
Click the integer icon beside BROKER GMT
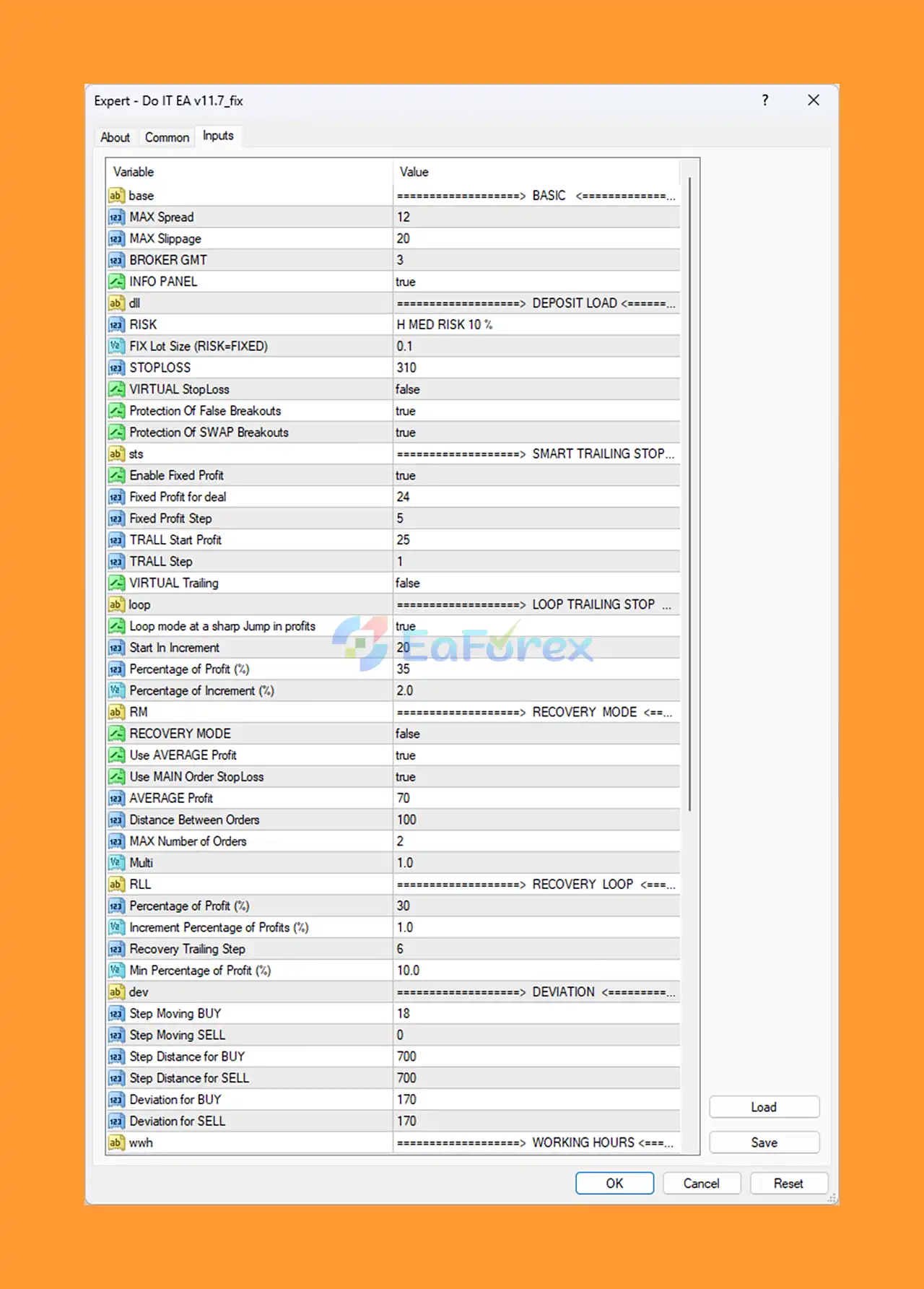(x=116, y=260)
